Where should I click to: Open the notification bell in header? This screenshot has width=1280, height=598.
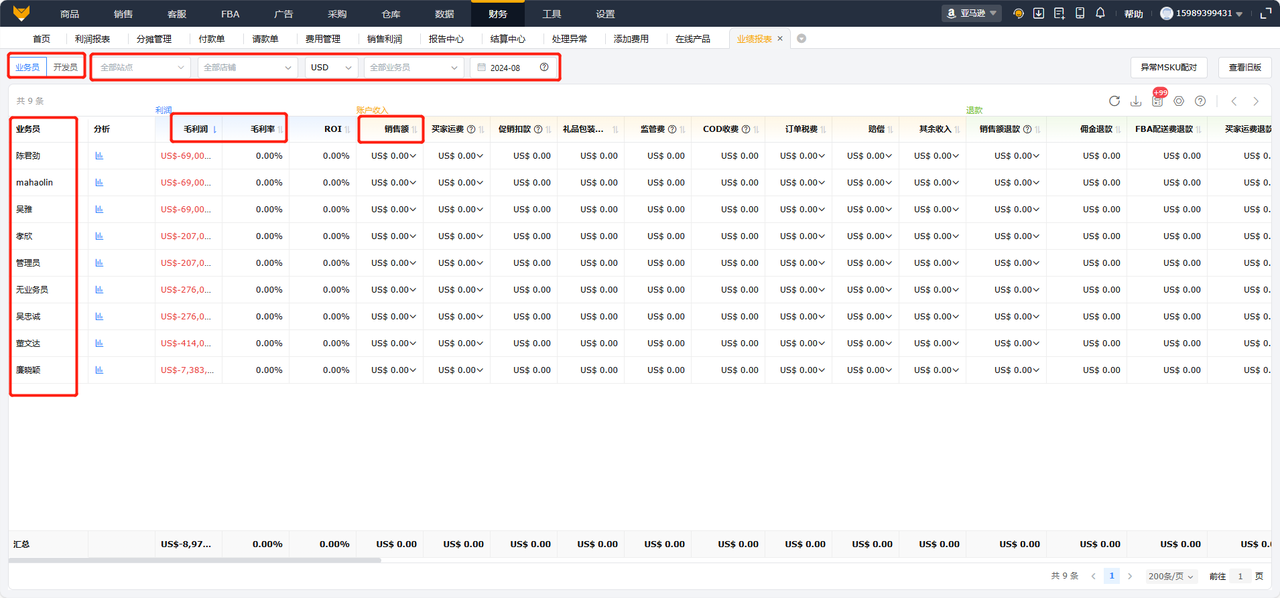click(x=1100, y=13)
